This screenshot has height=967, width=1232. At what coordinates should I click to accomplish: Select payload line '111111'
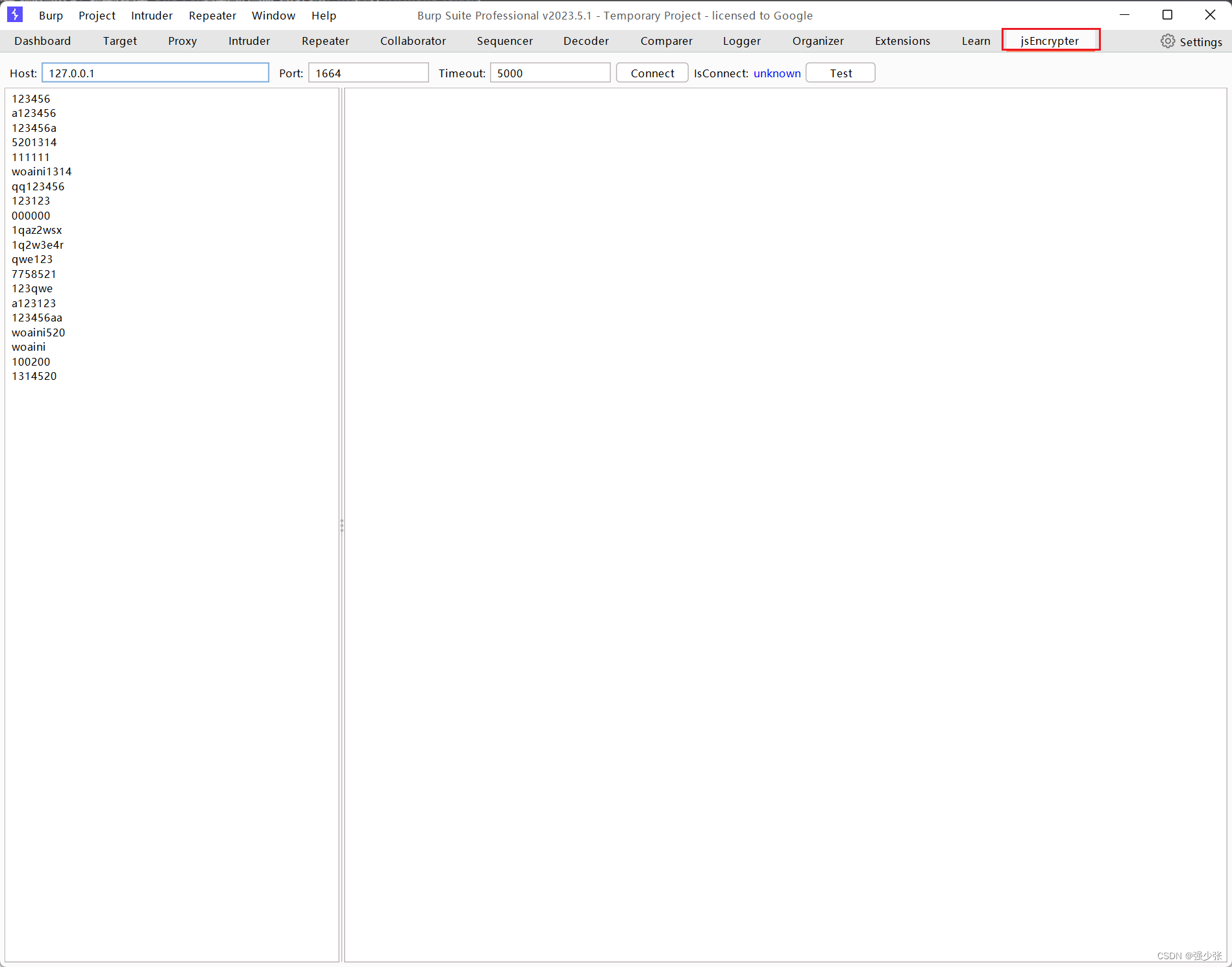click(x=31, y=157)
